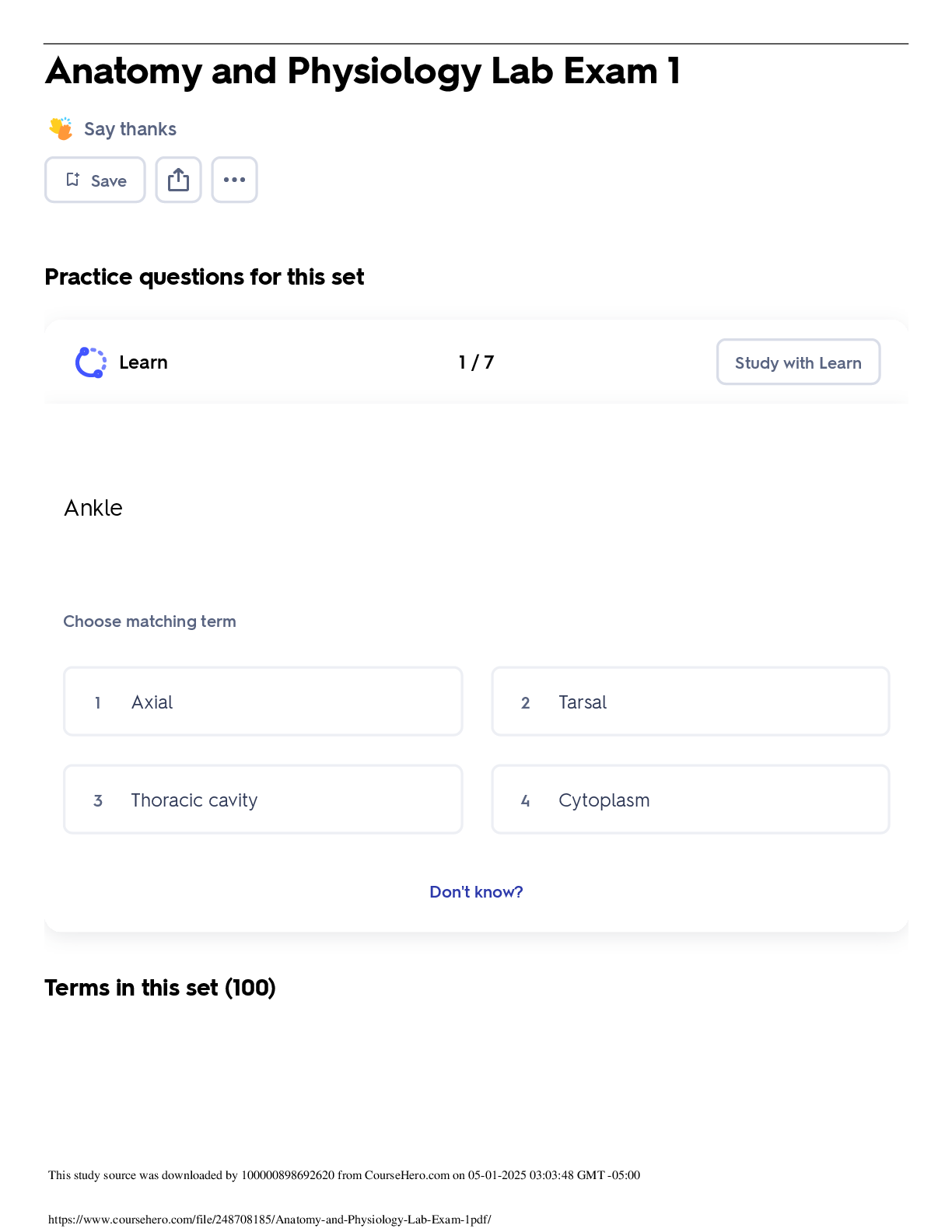Save this study set with bookmark button
Image resolution: width=952 pixels, height=1232 pixels.
pyautogui.click(x=96, y=180)
